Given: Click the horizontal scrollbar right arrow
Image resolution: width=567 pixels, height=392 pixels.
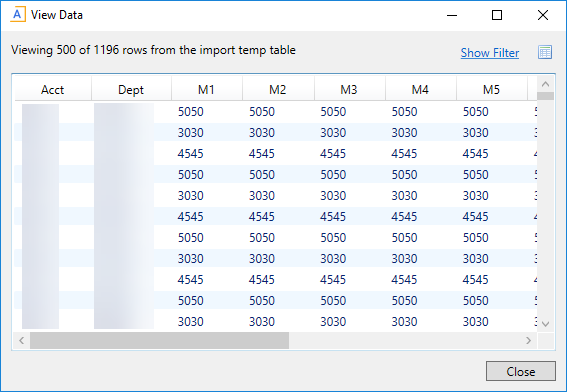Looking at the screenshot, I should coord(529,340).
